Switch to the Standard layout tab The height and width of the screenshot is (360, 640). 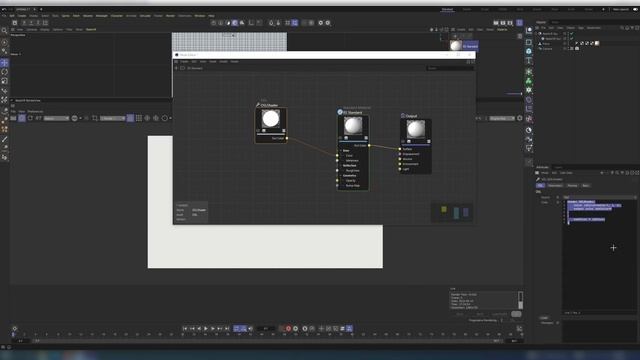447,9
